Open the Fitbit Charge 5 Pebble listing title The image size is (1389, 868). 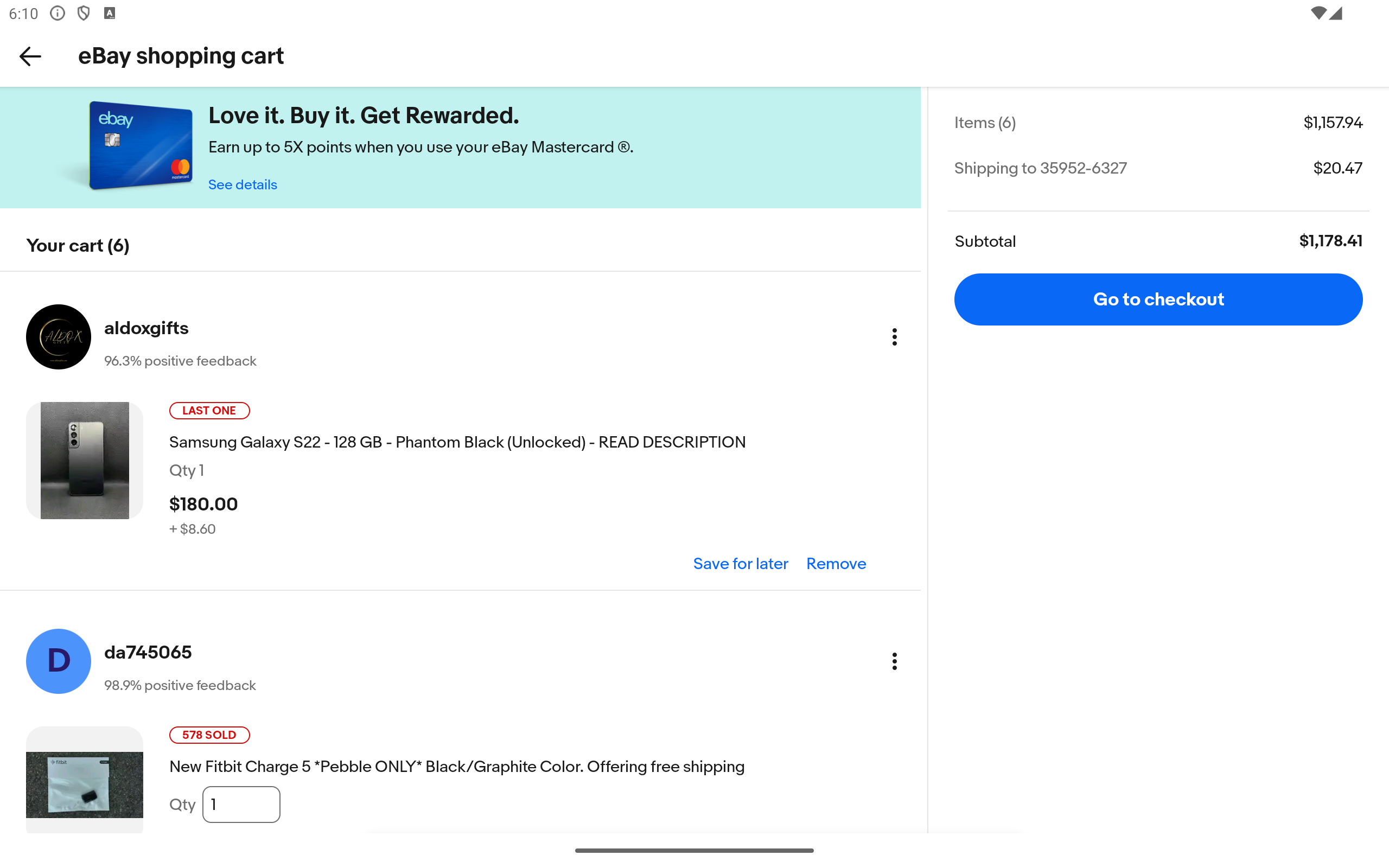coord(456,767)
